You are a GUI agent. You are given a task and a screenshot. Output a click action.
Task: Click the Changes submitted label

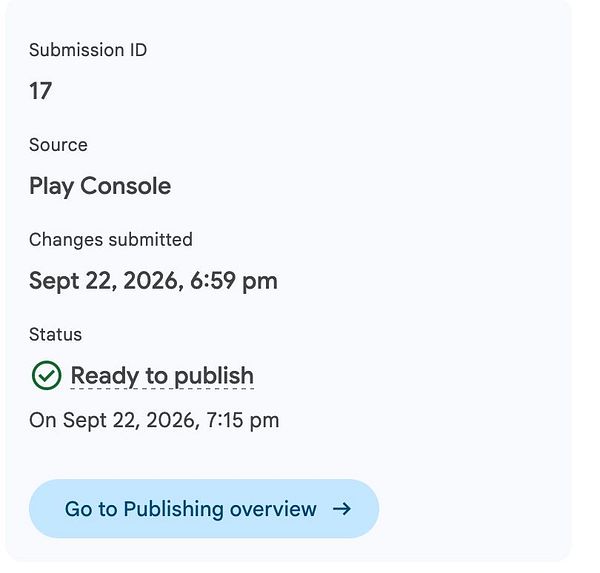click(111, 240)
